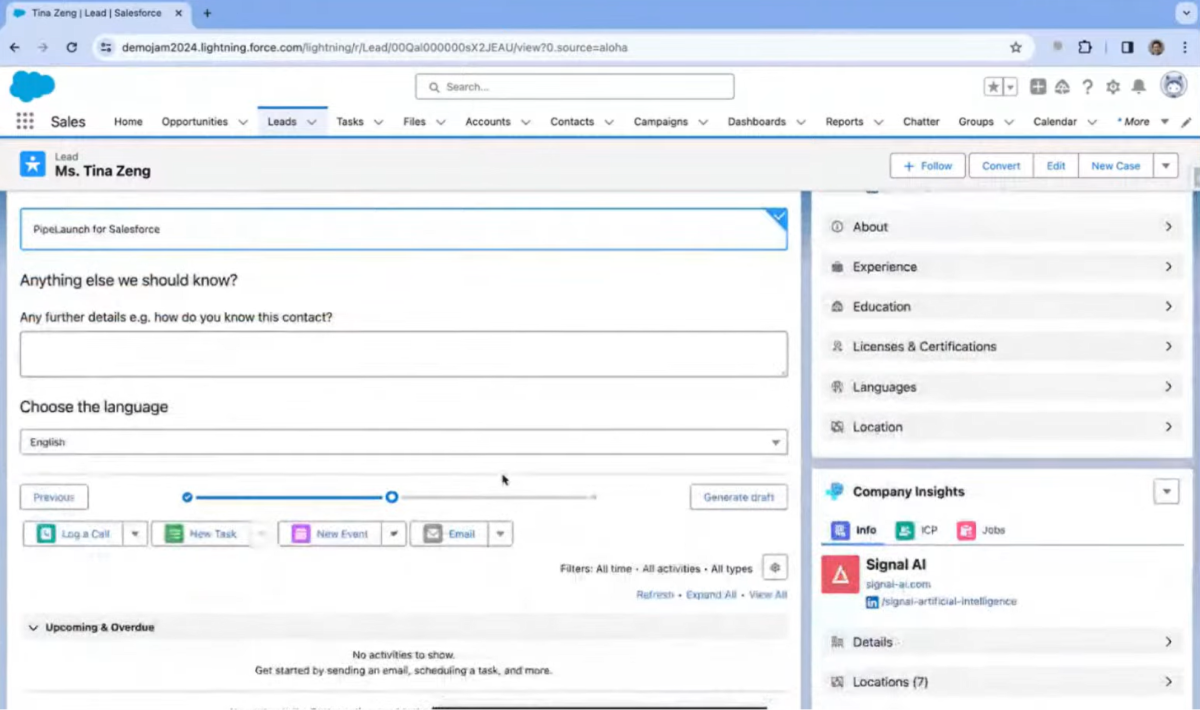Switch to the Jobs tab
1200x710 pixels.
[981, 530]
